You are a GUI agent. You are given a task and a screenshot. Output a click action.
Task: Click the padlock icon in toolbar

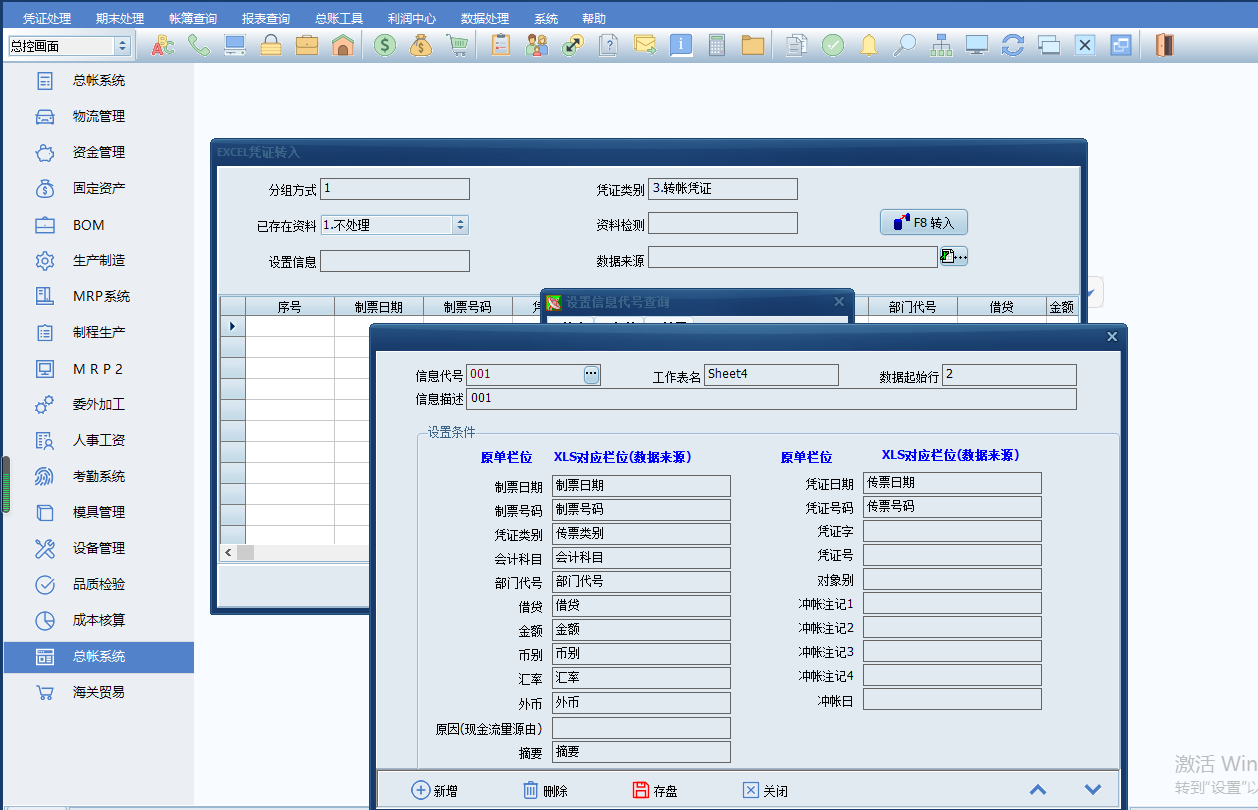coord(271,45)
